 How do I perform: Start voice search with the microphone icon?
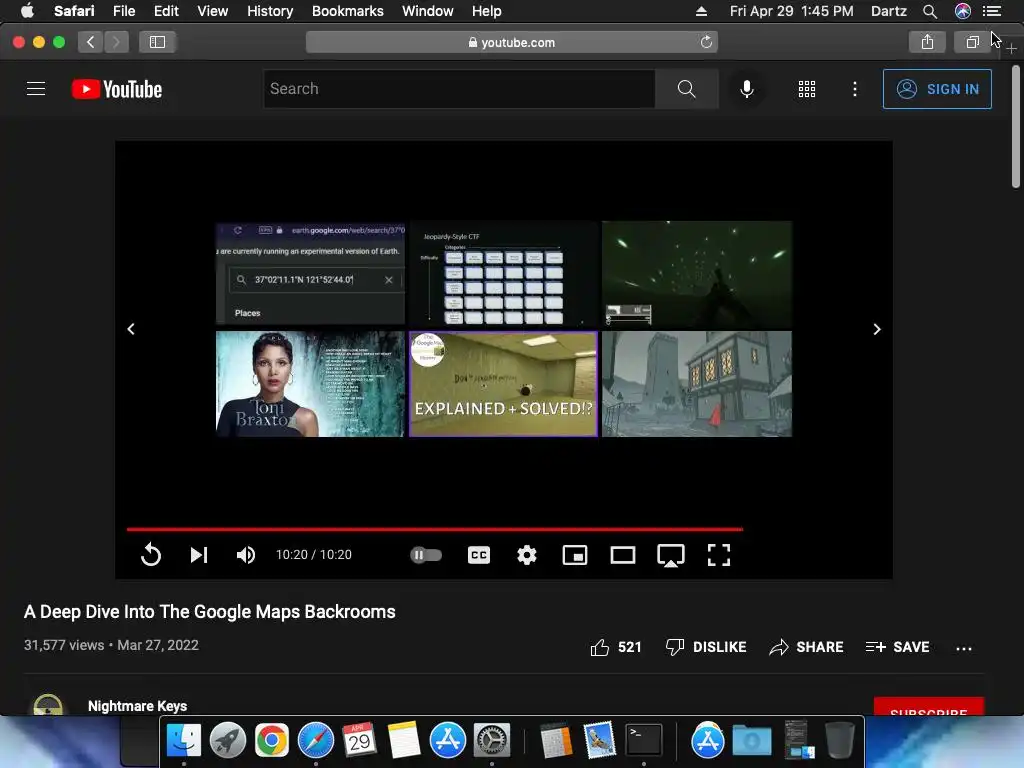point(746,89)
